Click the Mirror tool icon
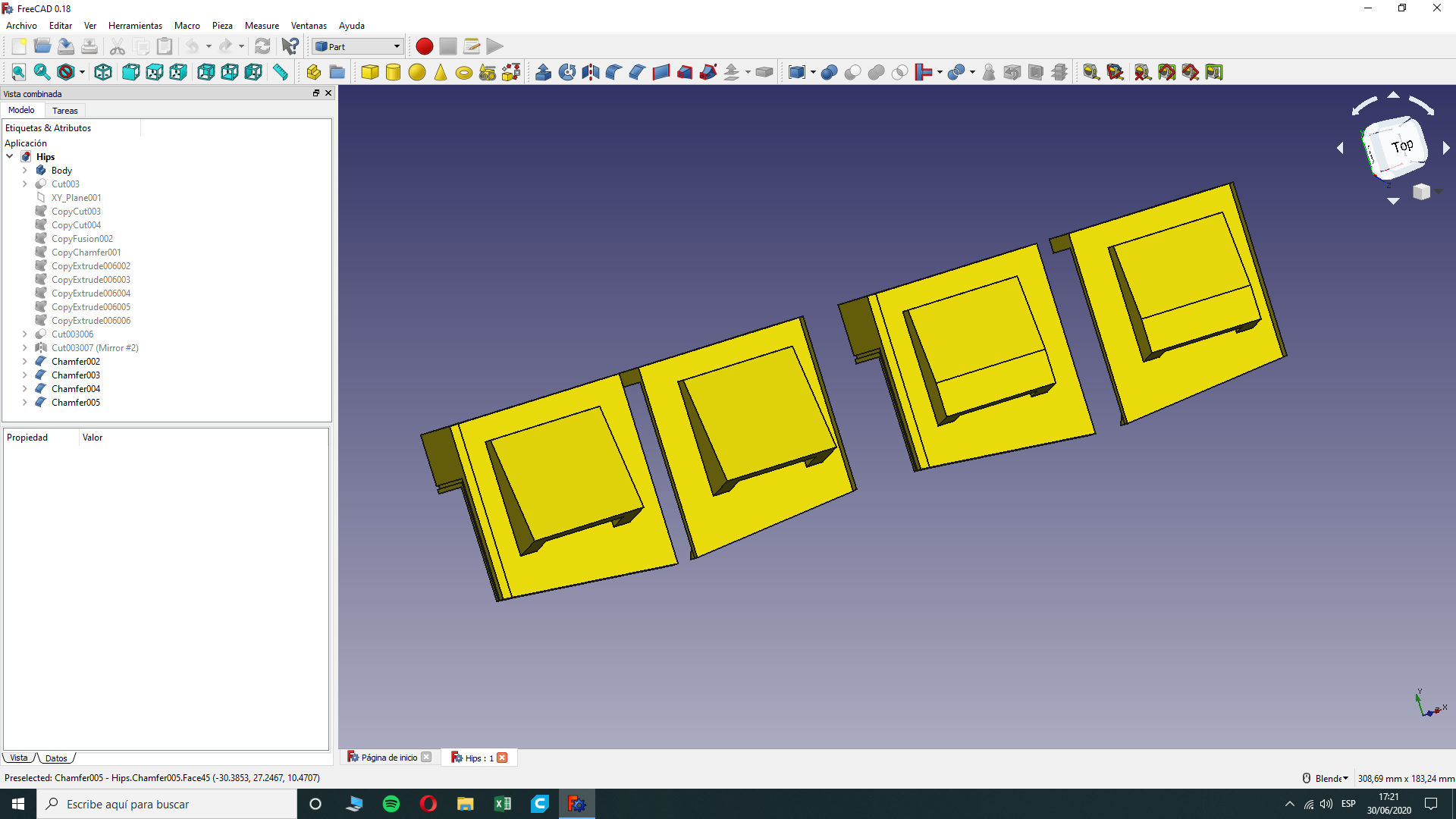 point(590,72)
